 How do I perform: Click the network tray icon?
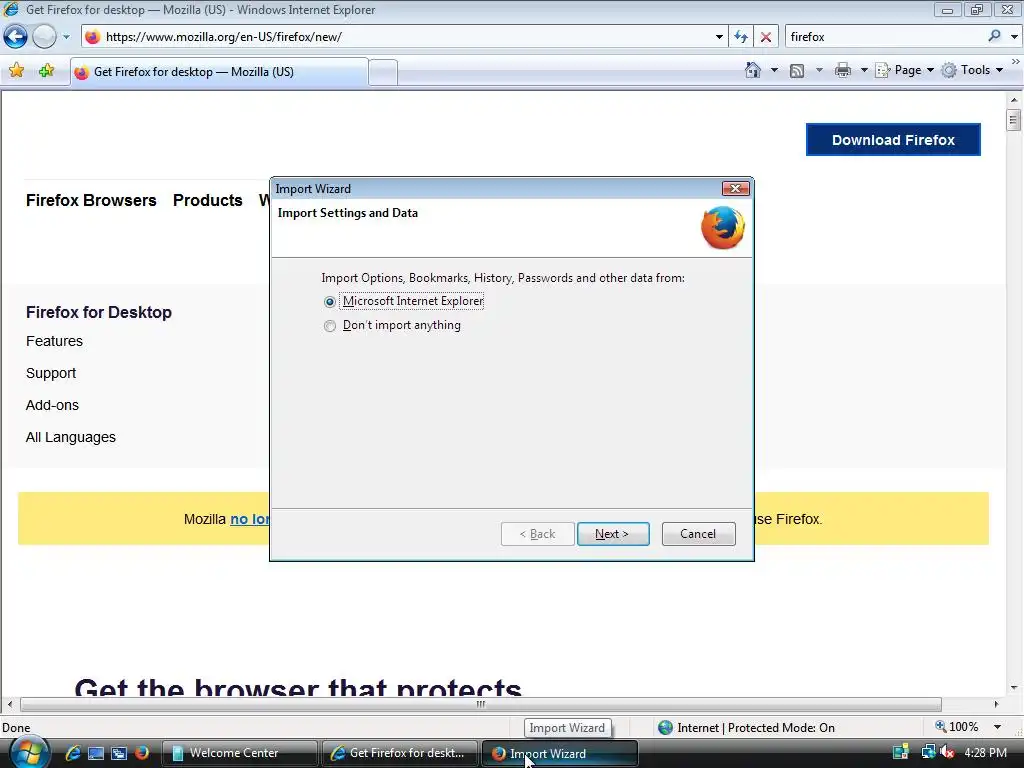point(927,752)
